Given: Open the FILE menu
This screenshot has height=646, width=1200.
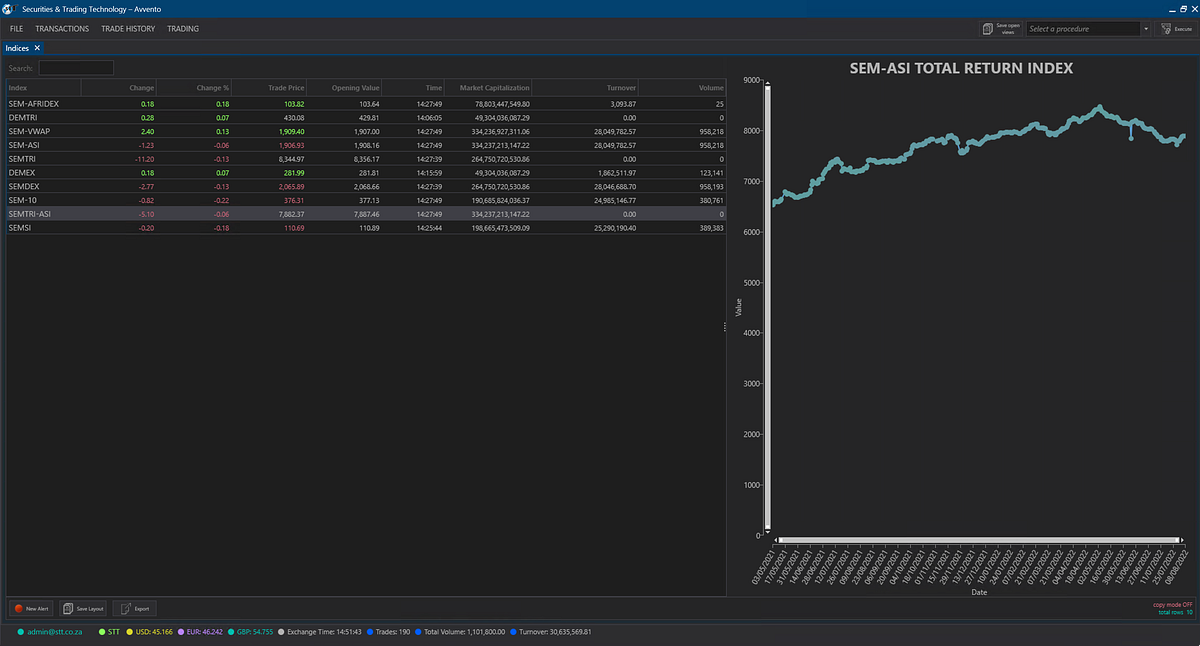Looking at the screenshot, I should point(16,29).
